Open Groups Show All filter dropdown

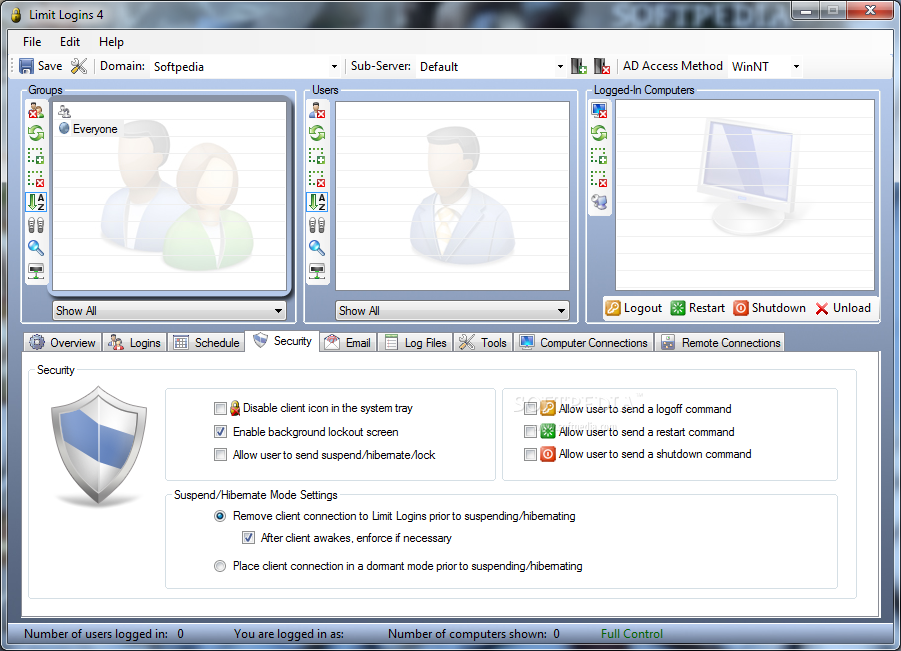[x=170, y=311]
